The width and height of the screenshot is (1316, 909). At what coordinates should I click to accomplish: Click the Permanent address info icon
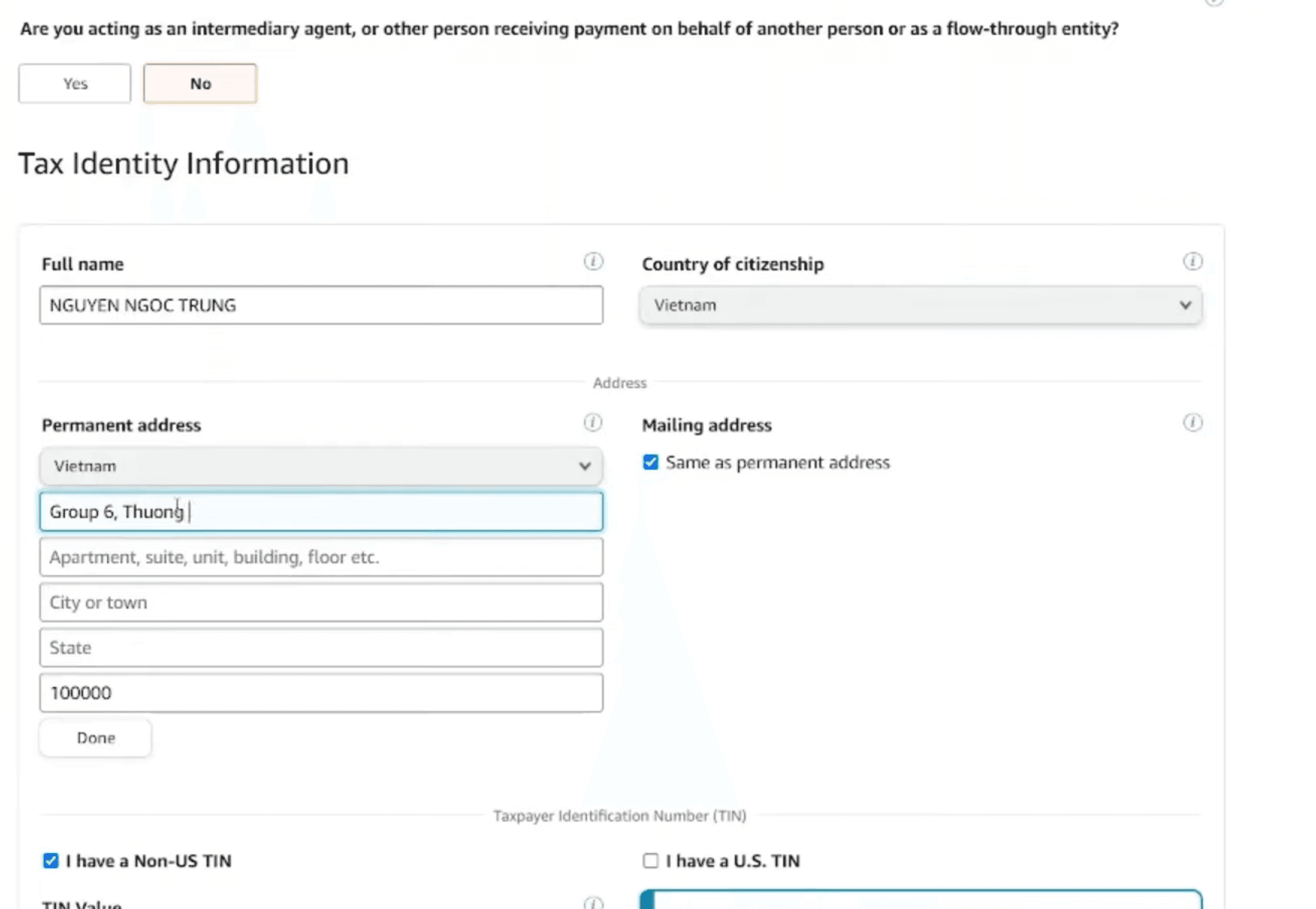(x=593, y=423)
